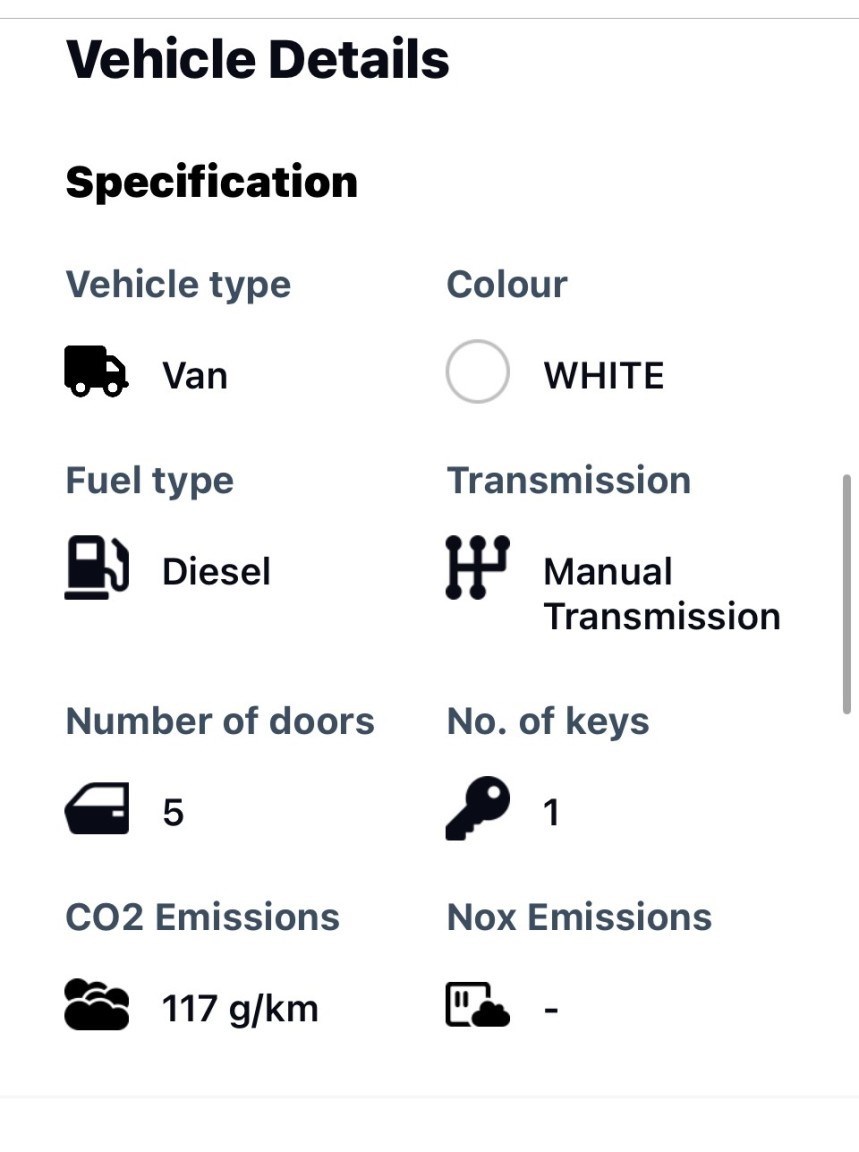The width and height of the screenshot is (859, 1152).
Task: Click the manual gearbox shifter icon
Action: coord(477,567)
